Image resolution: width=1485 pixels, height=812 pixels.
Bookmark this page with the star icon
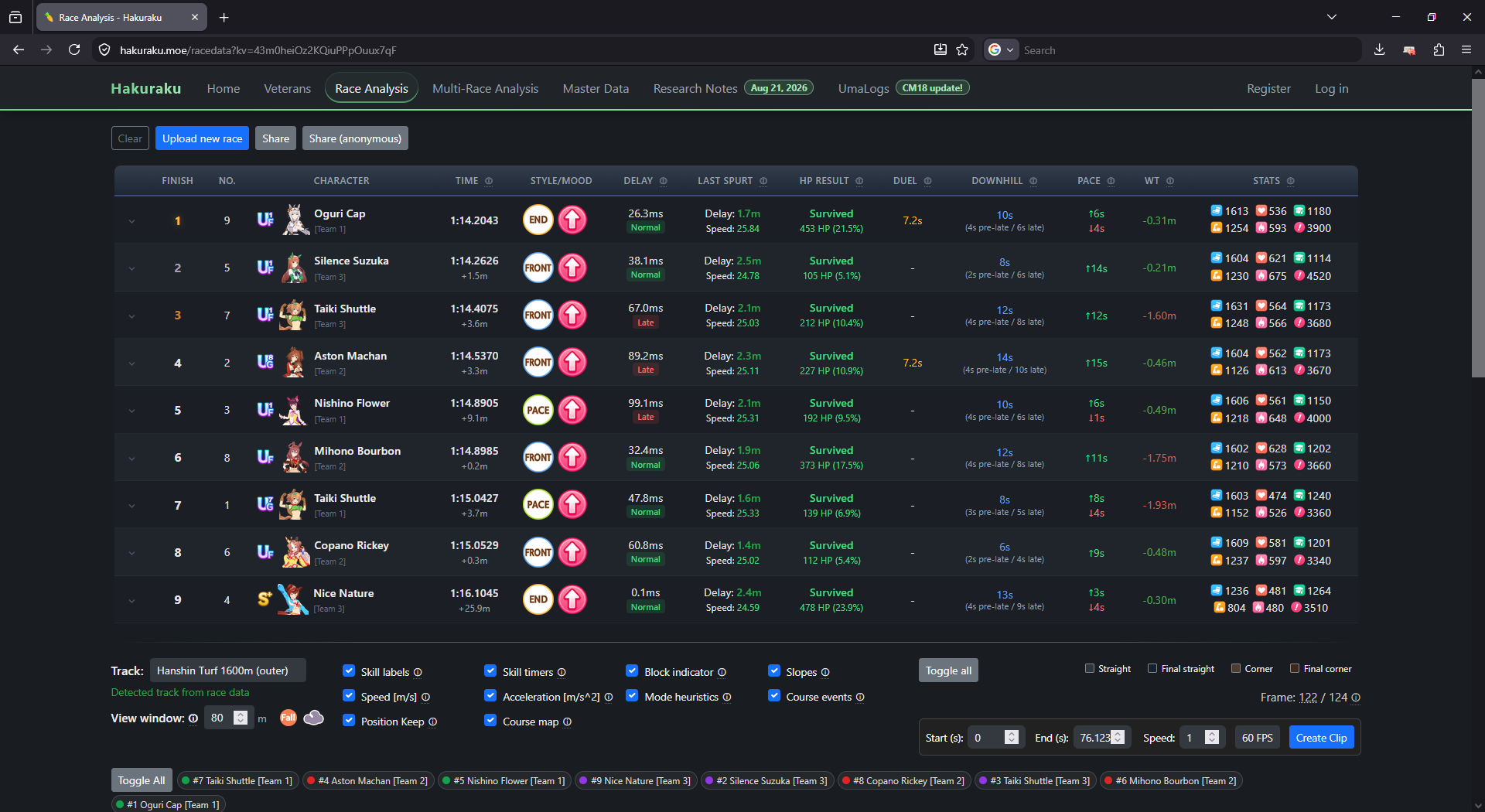coord(962,49)
